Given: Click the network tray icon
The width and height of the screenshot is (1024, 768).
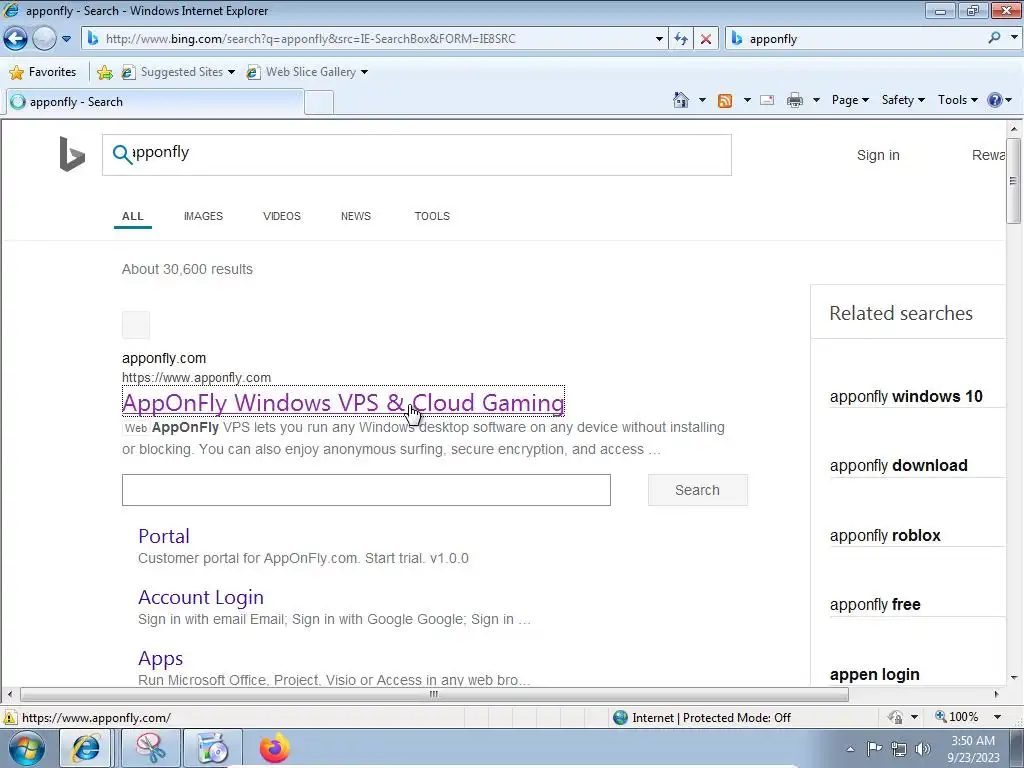Looking at the screenshot, I should point(899,749).
